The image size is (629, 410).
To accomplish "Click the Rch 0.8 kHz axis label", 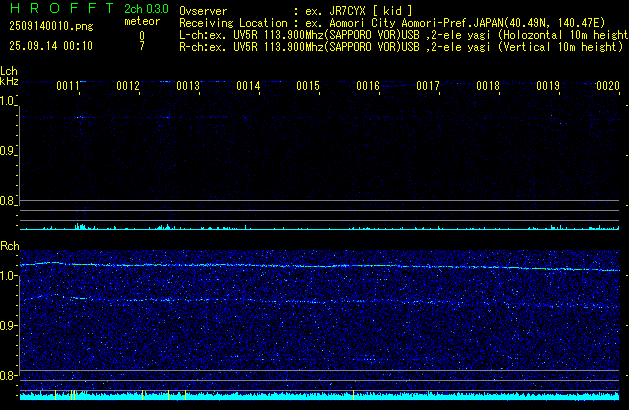I will [x=7, y=375].
